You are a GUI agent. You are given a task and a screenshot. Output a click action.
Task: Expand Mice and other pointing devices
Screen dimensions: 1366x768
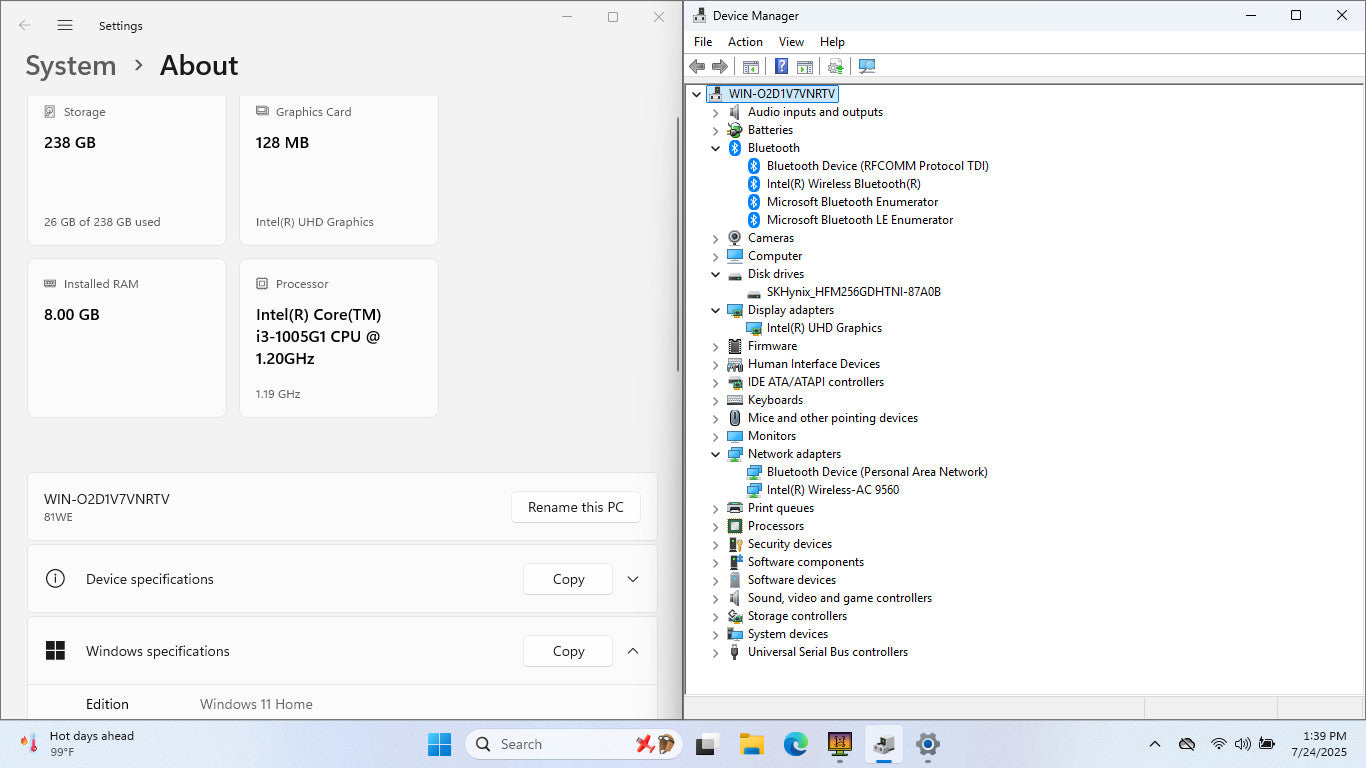pos(715,418)
